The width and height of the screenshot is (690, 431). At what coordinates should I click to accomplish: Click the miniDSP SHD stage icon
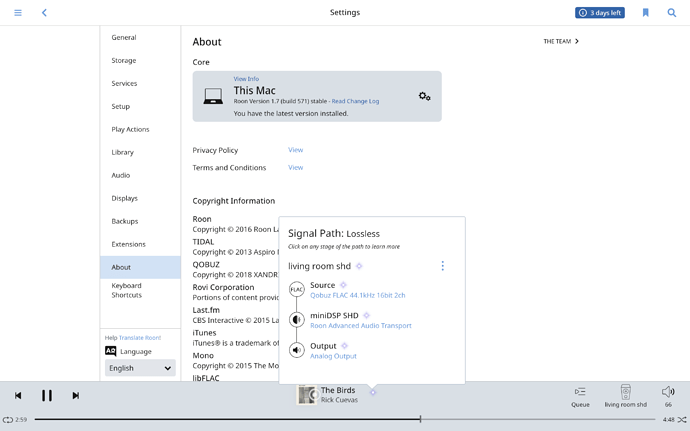pos(297,320)
